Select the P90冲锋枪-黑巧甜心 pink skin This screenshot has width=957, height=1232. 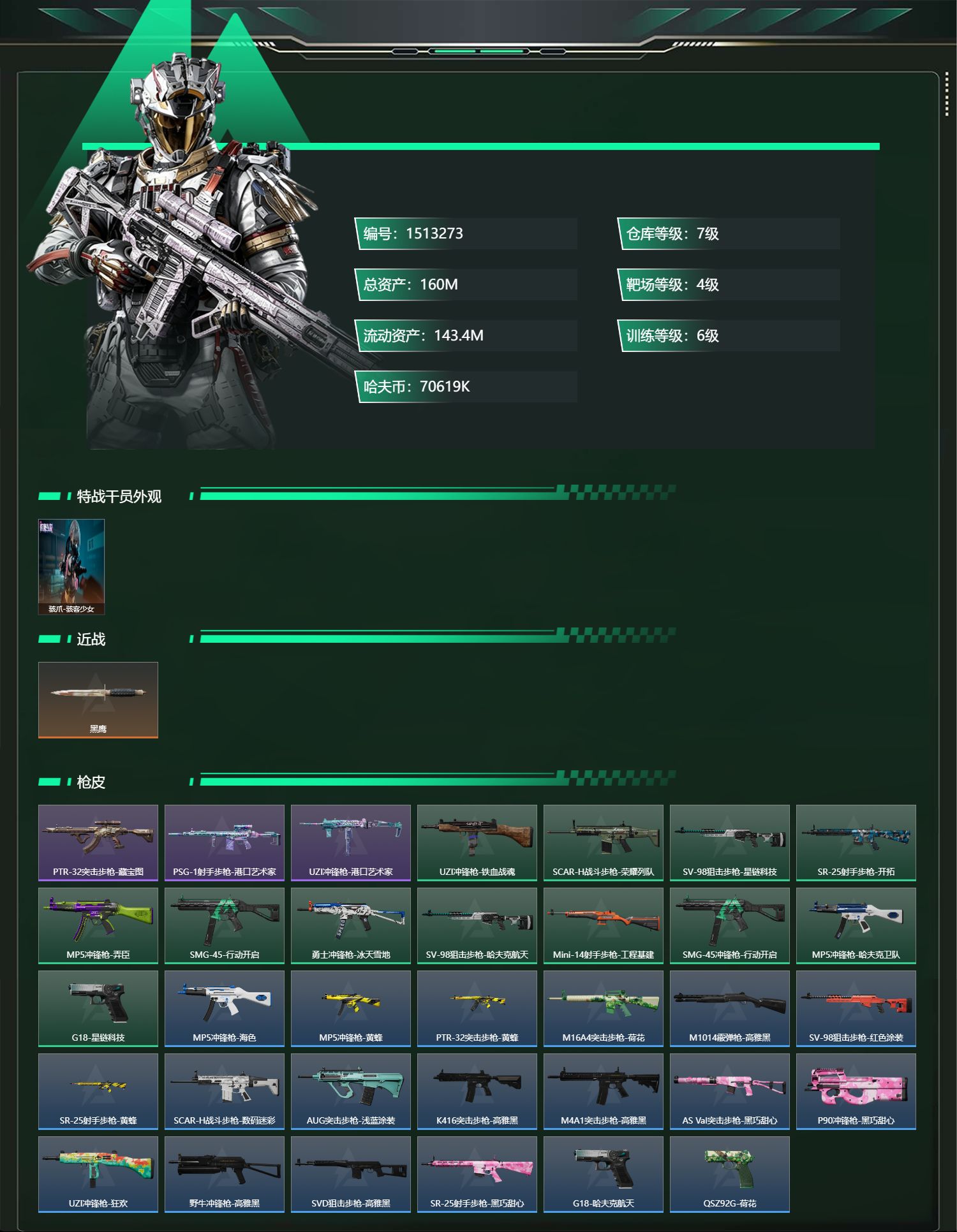click(856, 1091)
